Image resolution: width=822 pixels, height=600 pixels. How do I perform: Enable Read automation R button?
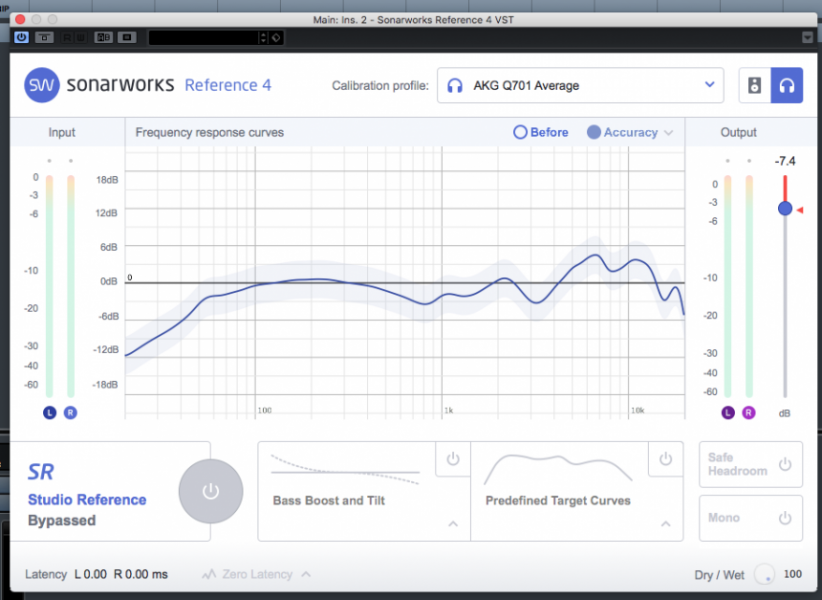[x=67, y=37]
